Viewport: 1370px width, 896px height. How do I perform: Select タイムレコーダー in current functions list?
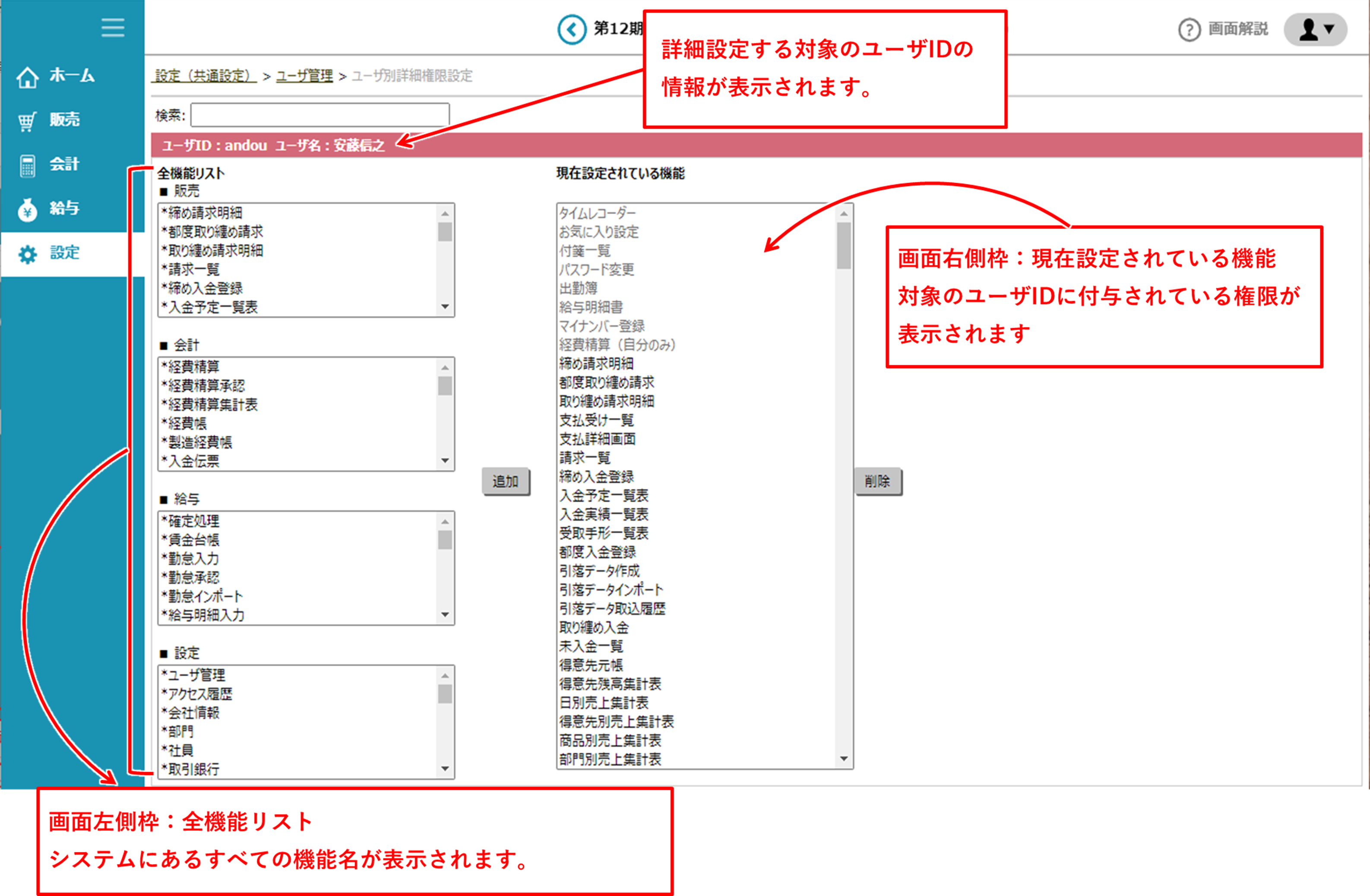tap(696, 214)
